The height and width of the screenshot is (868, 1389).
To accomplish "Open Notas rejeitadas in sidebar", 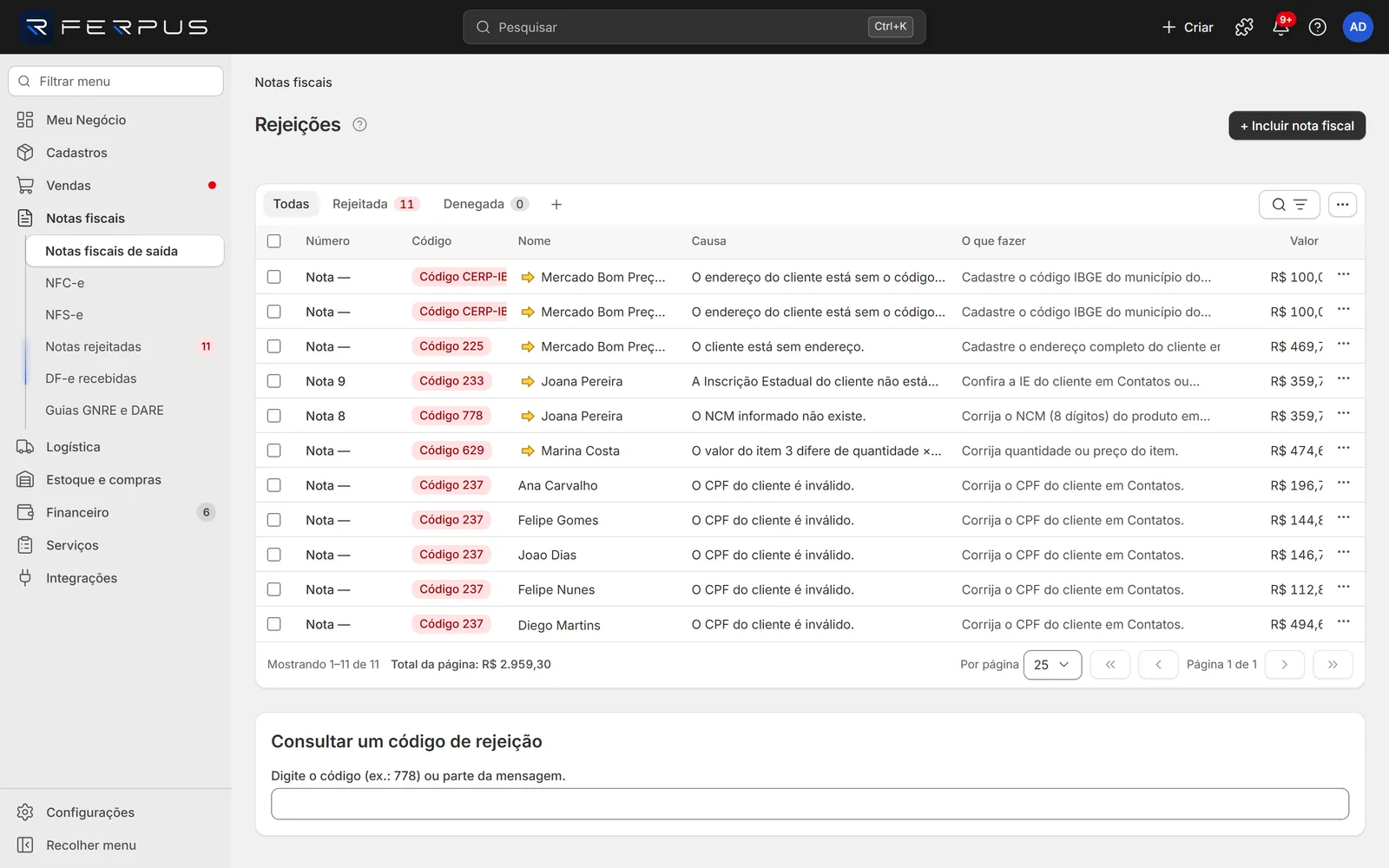I will click(126, 347).
